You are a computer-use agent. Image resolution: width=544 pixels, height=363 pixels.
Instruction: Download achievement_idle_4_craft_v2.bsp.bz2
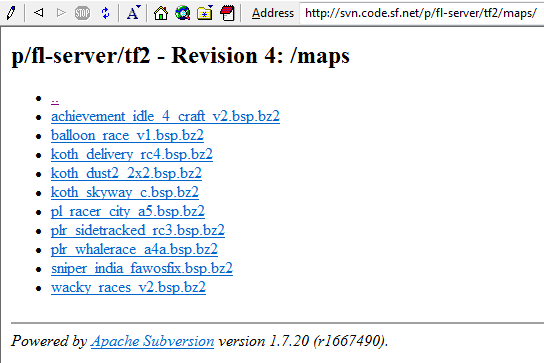165,116
